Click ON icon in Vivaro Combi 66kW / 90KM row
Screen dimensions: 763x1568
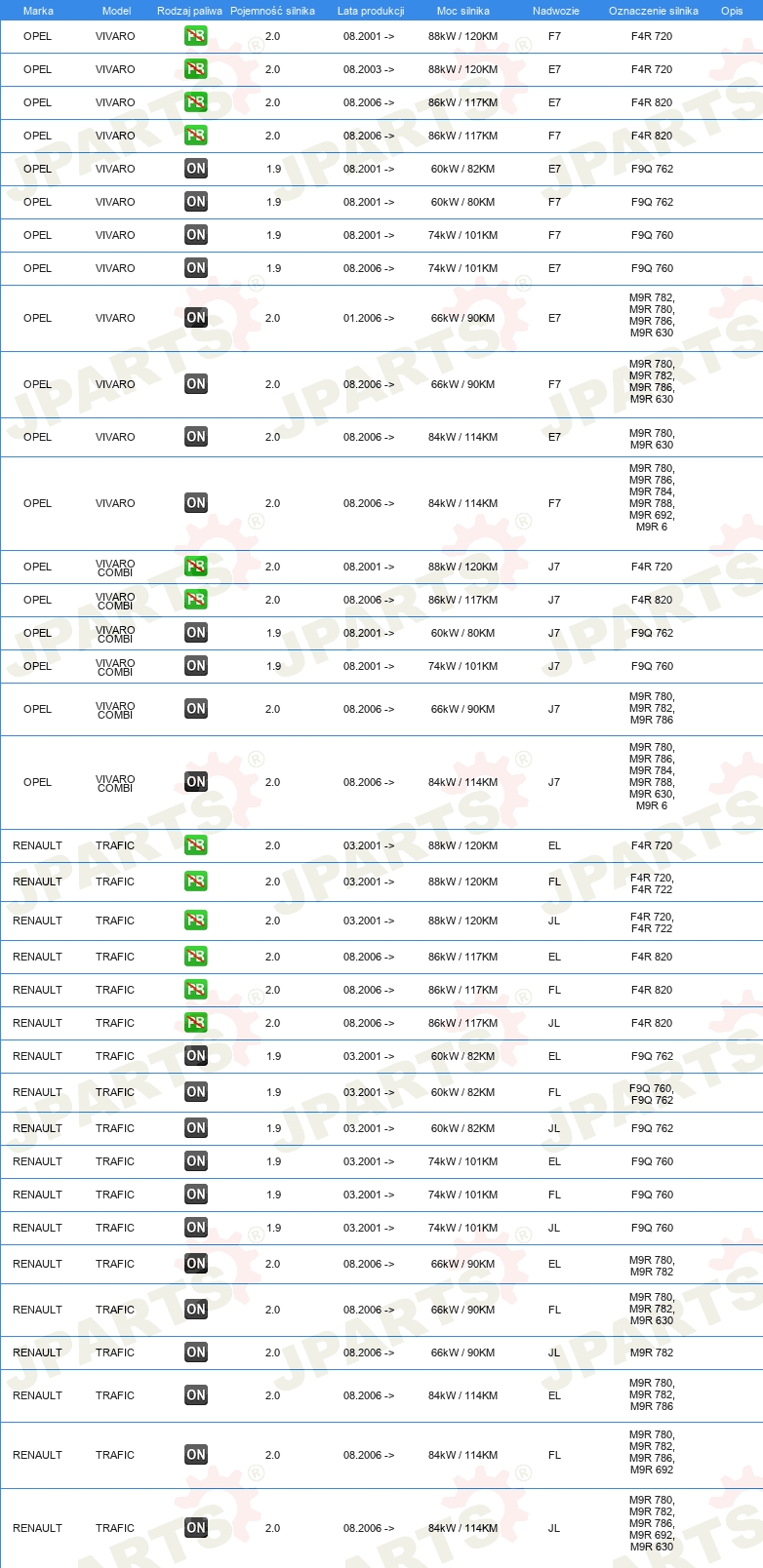coord(196,709)
